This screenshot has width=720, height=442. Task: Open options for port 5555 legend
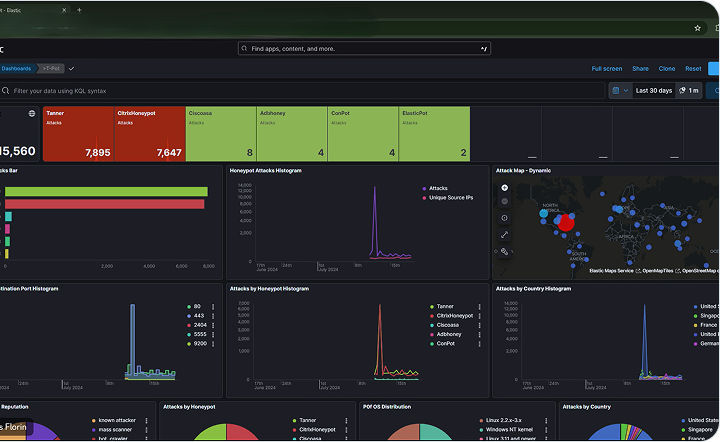click(213, 335)
